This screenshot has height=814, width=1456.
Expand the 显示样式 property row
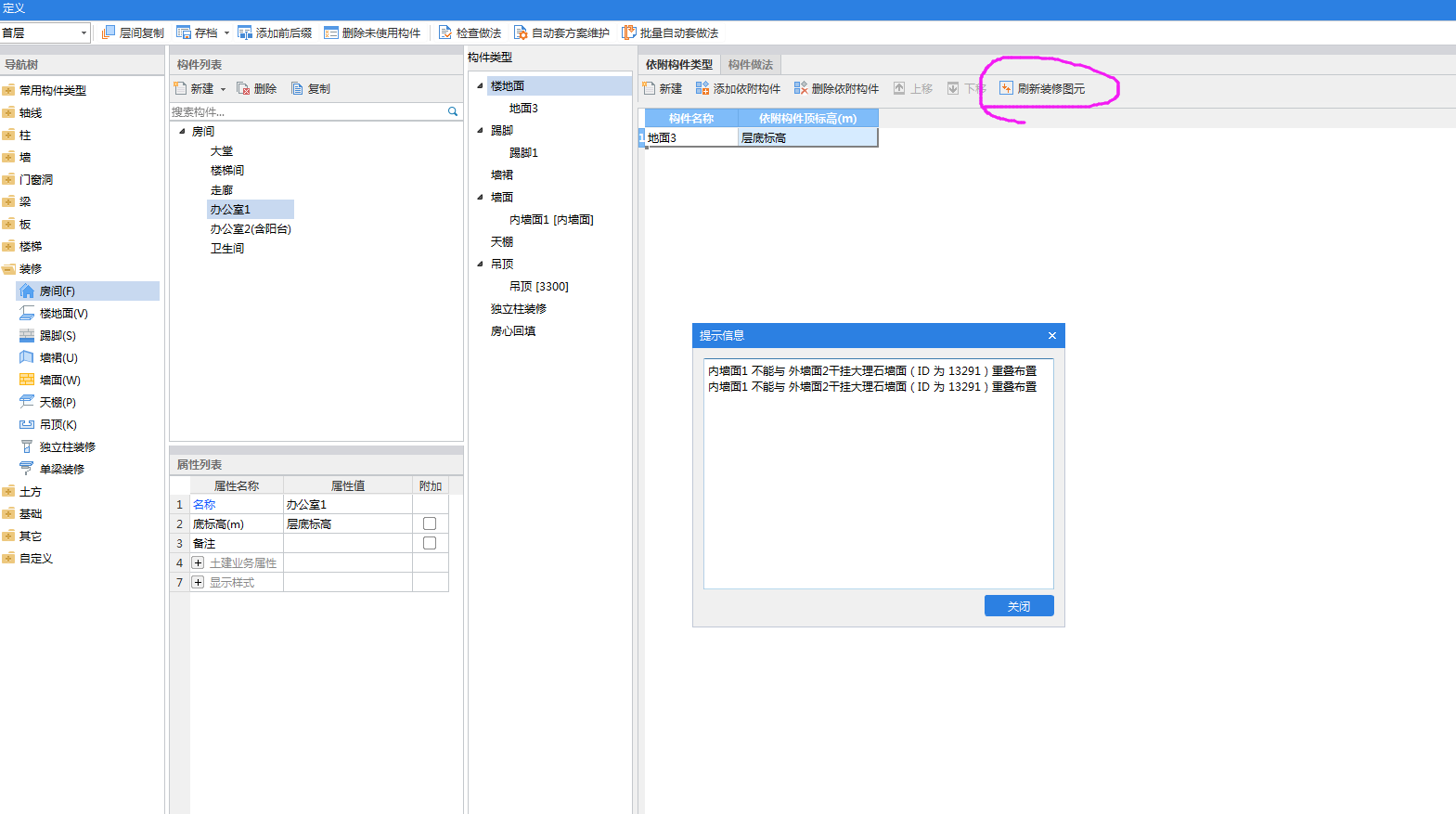pyautogui.click(x=198, y=582)
